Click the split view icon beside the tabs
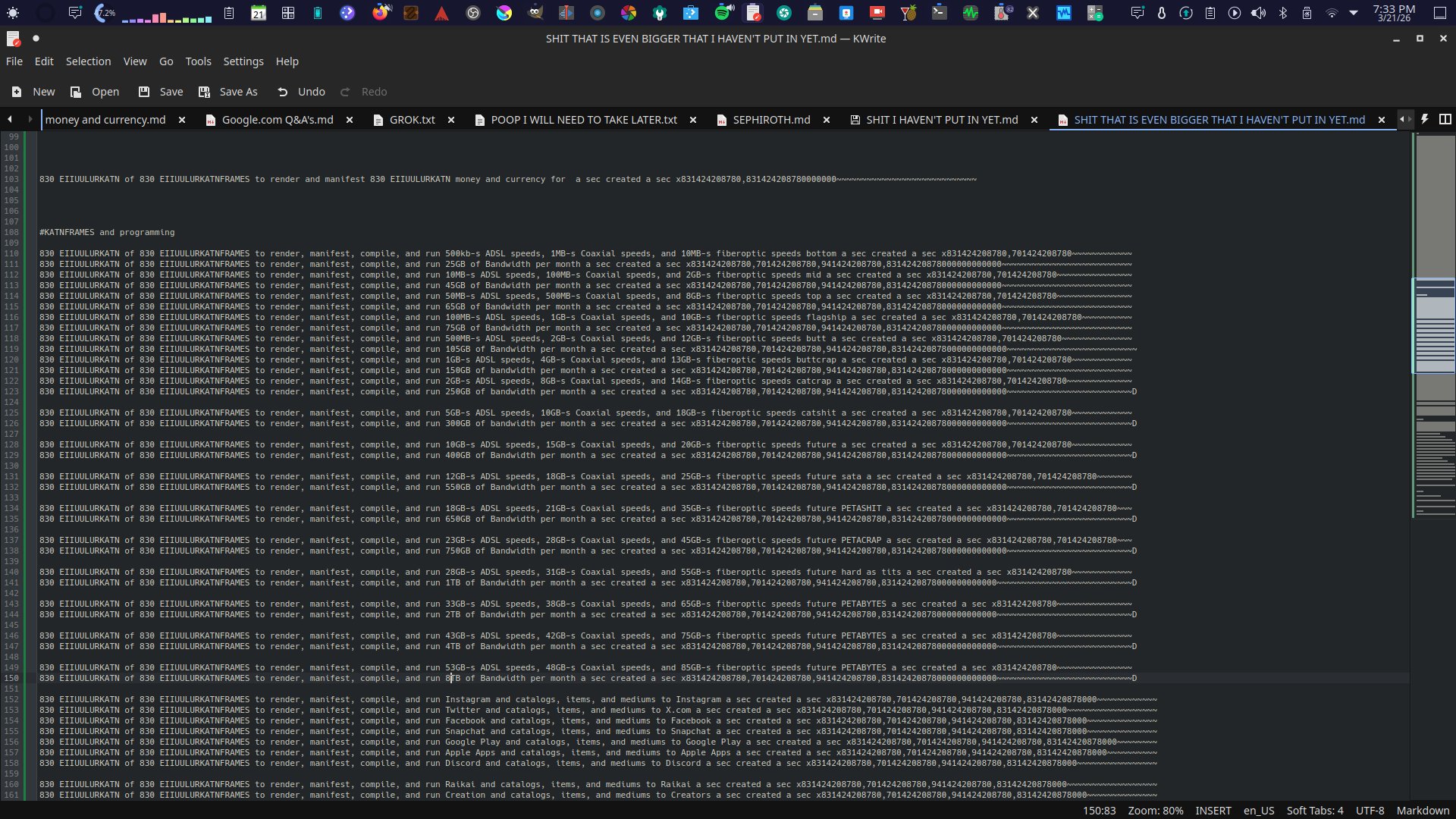The height and width of the screenshot is (819, 1456). (1445, 119)
